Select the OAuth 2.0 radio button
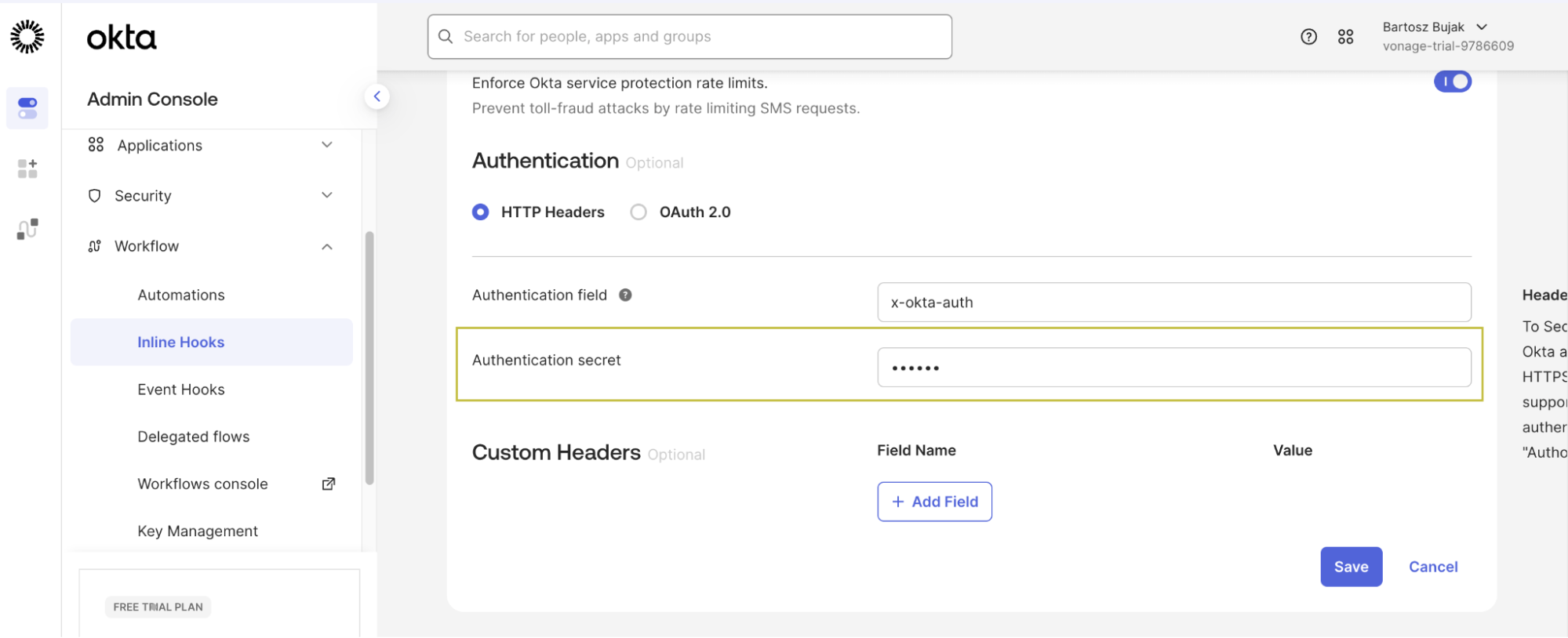This screenshot has width=1568, height=638. pyautogui.click(x=638, y=212)
